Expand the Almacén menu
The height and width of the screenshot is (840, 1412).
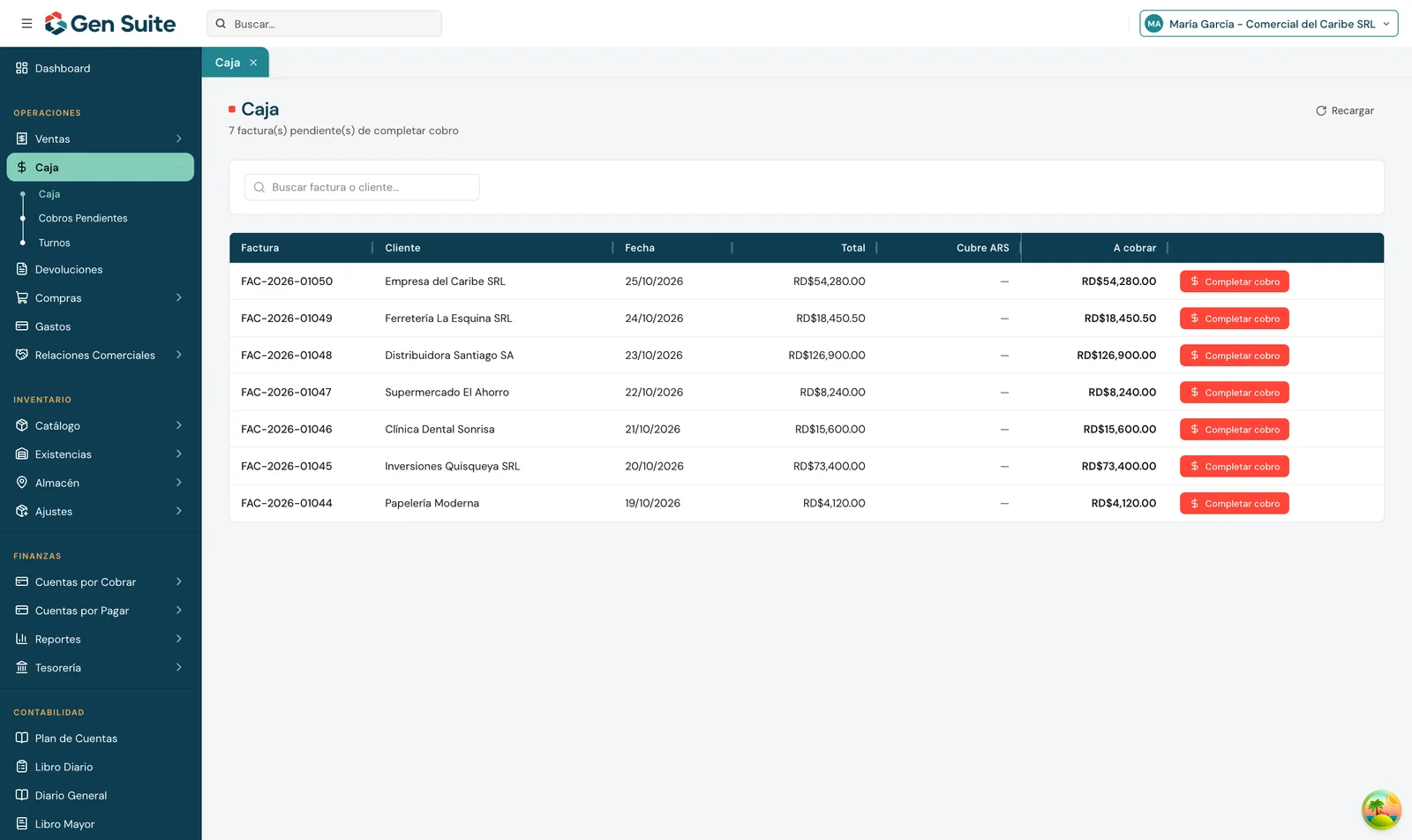tap(179, 483)
